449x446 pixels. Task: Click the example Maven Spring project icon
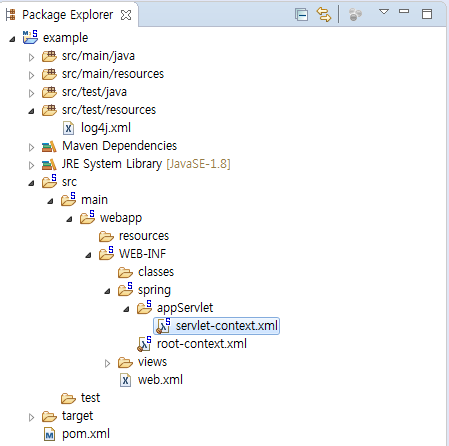tap(30, 37)
